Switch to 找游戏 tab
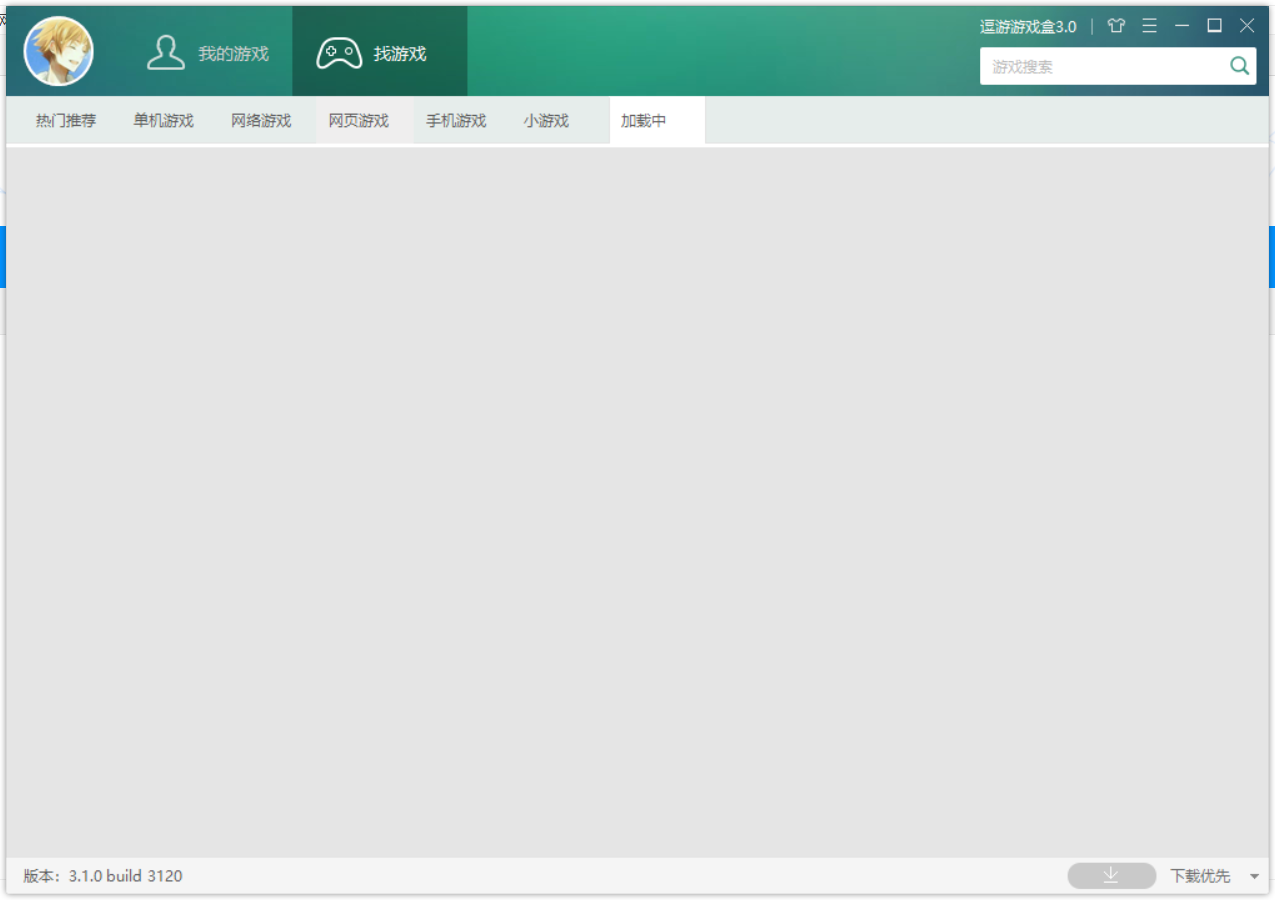The width and height of the screenshot is (1275, 900). tap(380, 53)
